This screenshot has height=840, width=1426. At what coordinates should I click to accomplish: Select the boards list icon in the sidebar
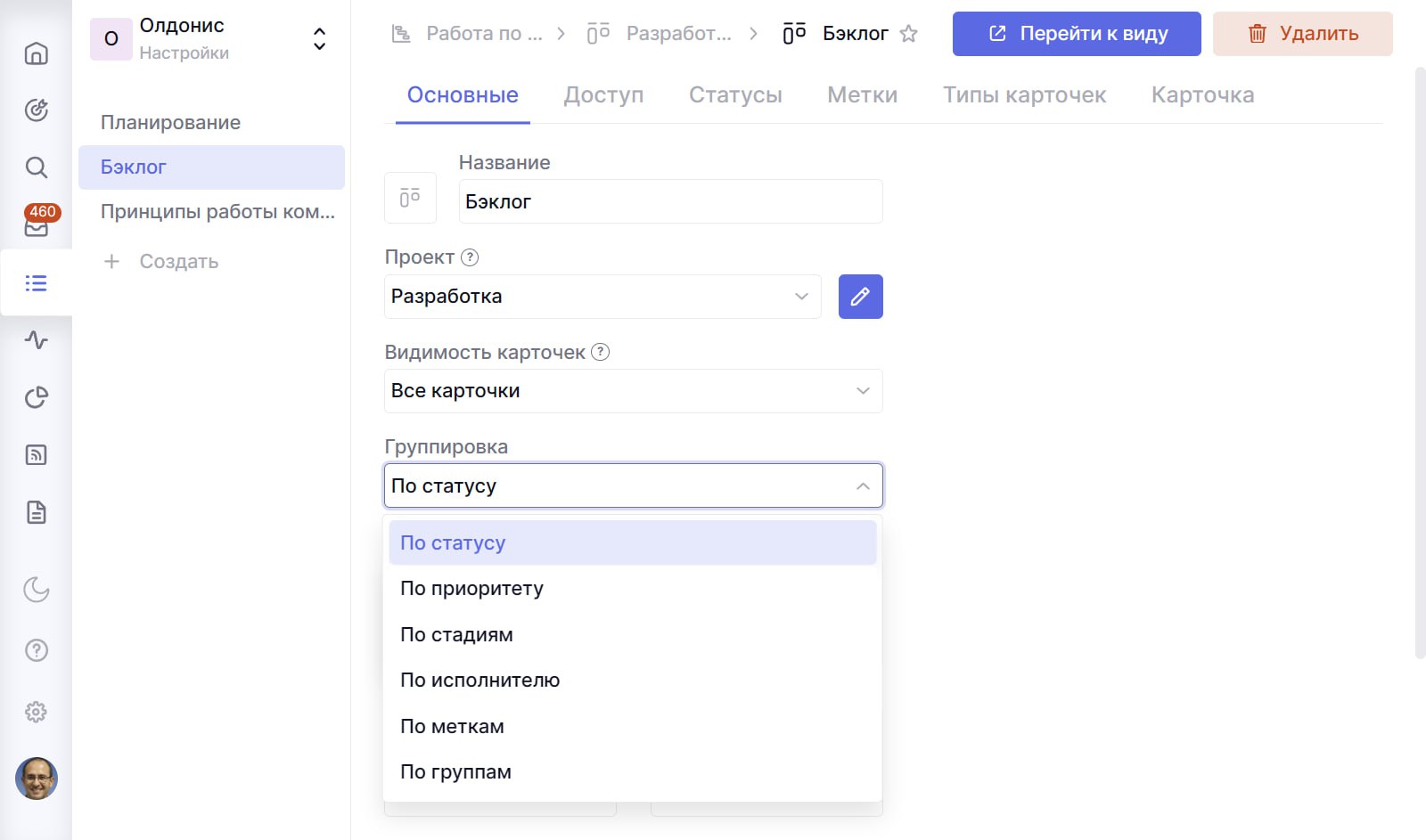36,283
